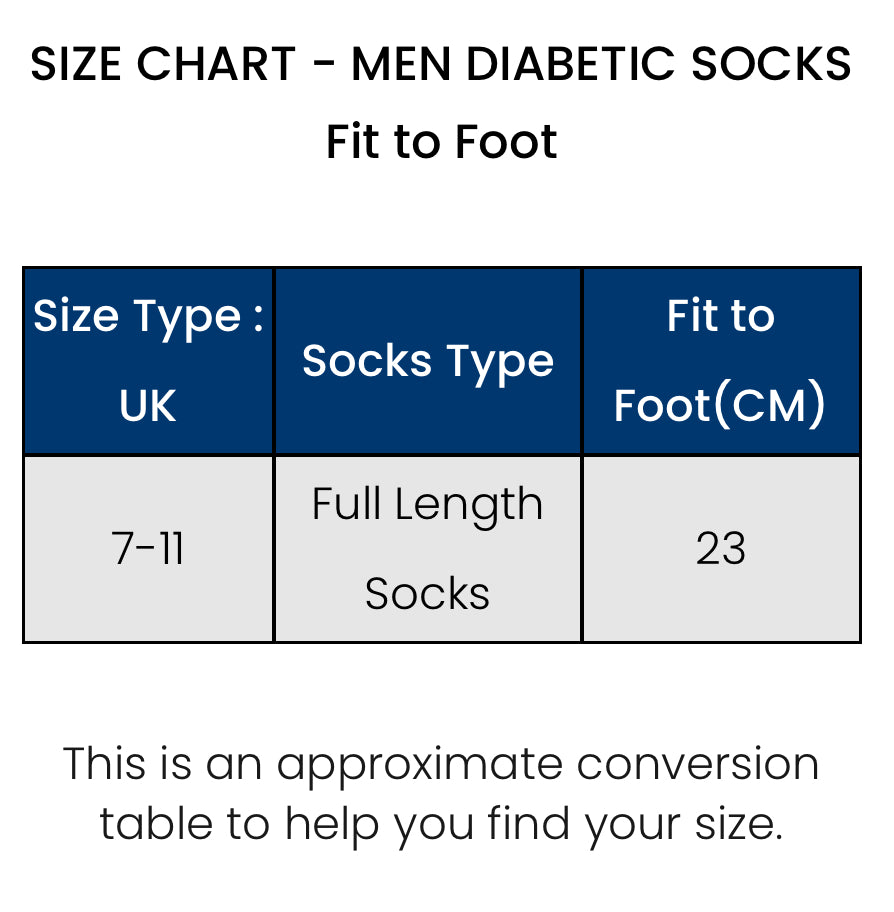This screenshot has width=894, height=912.
Task: Click "Socks" in the grey data row
Action: click(x=427, y=594)
